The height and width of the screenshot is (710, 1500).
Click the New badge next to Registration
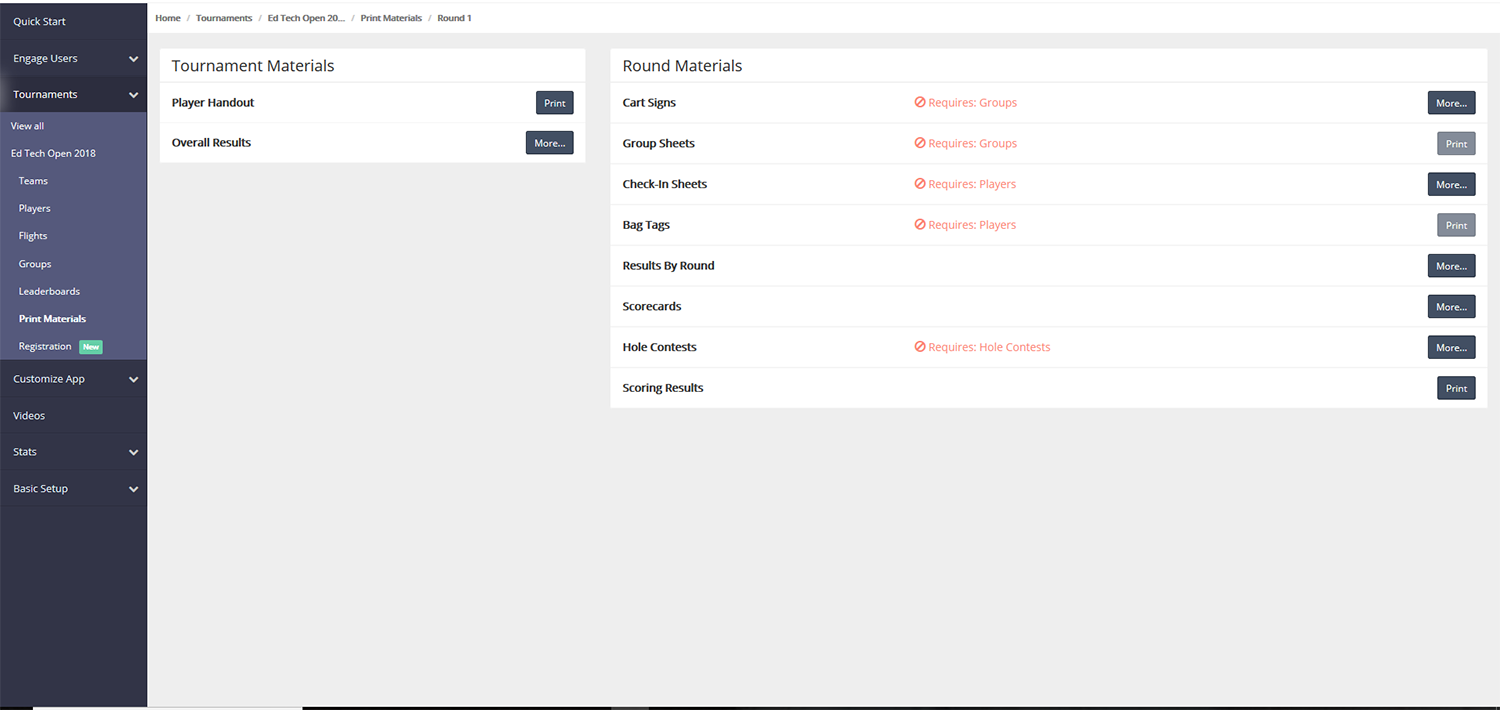(x=91, y=347)
